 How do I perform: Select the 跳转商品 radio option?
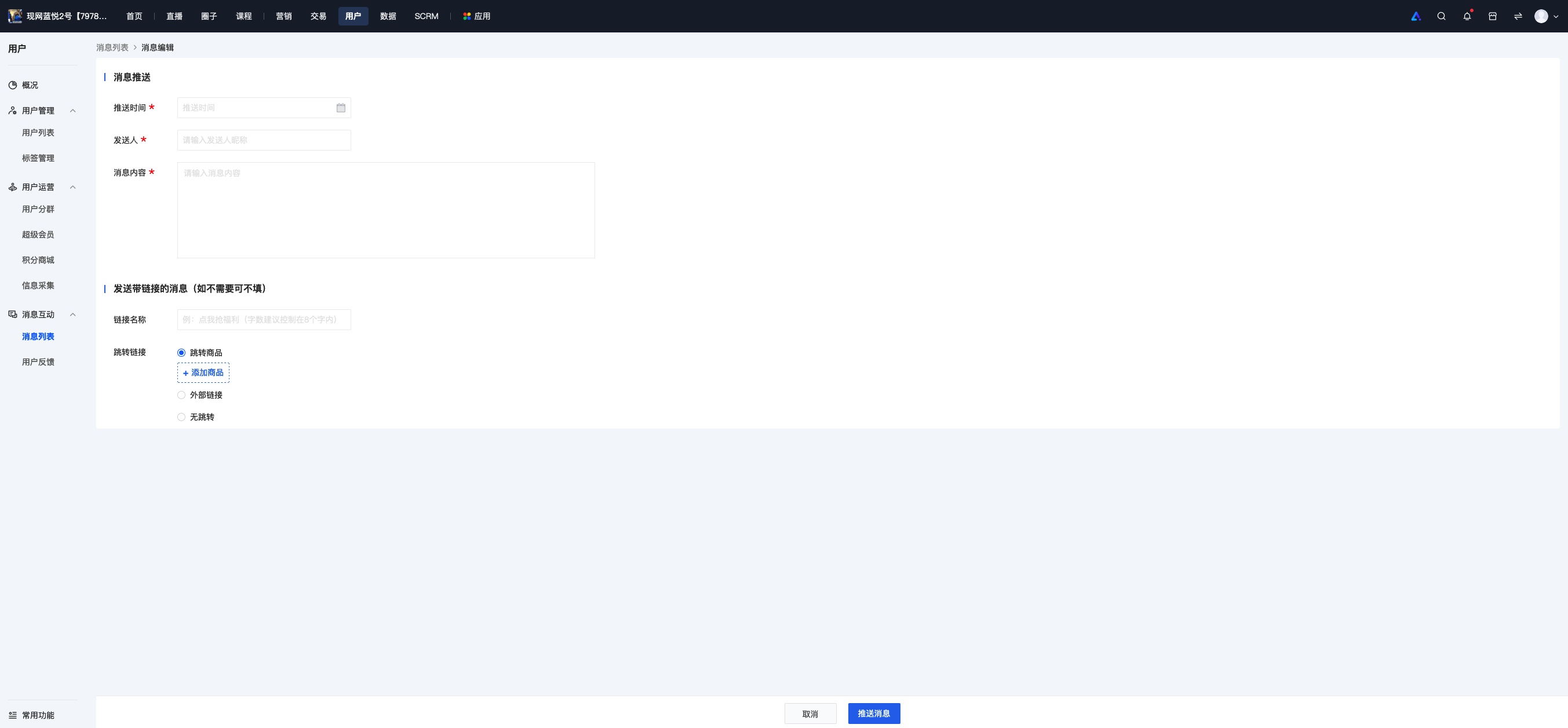point(181,353)
